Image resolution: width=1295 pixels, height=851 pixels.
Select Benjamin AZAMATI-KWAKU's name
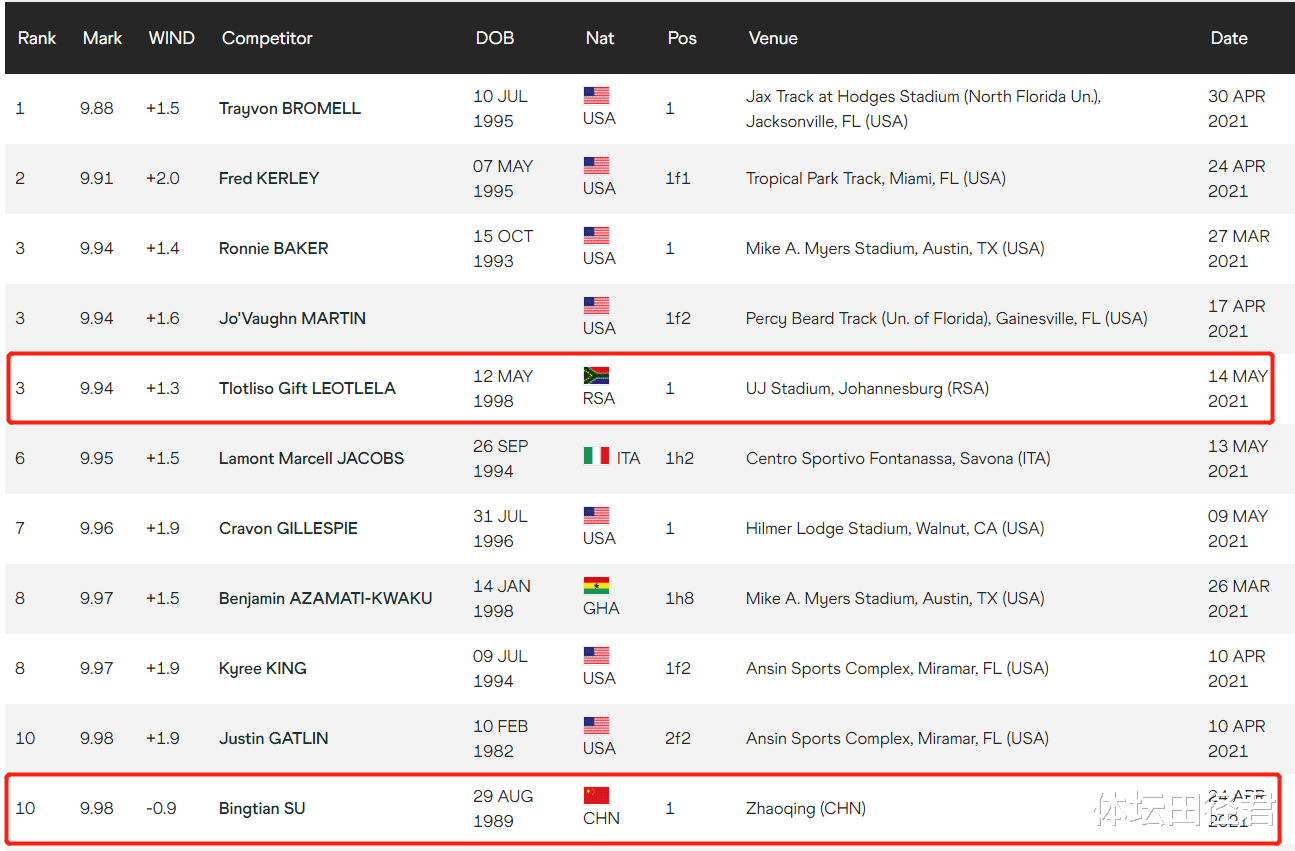coord(325,598)
